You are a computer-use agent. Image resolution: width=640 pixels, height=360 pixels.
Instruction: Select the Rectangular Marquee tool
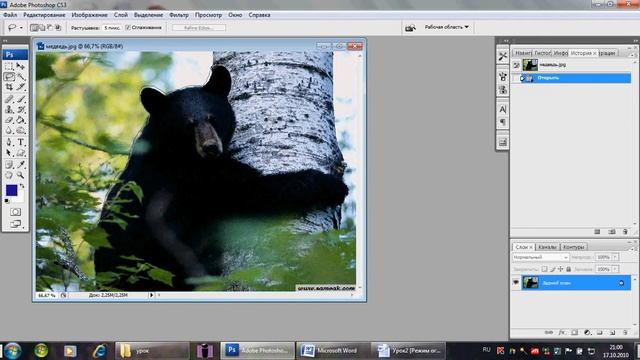tap(9, 66)
